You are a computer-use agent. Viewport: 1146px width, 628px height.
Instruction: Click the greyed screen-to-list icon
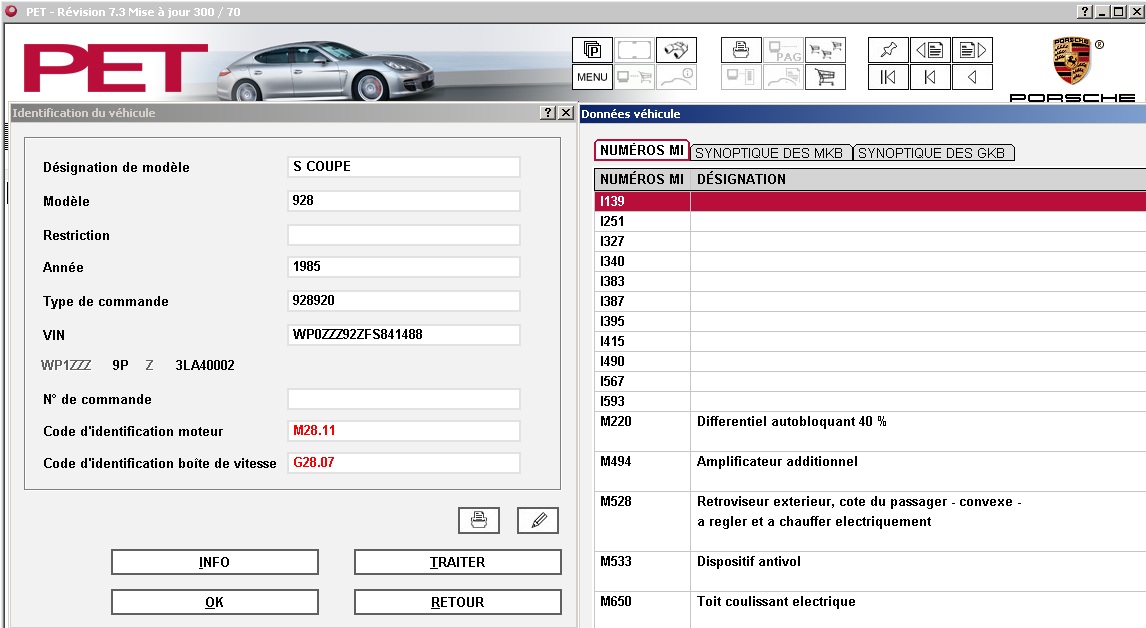coord(741,77)
